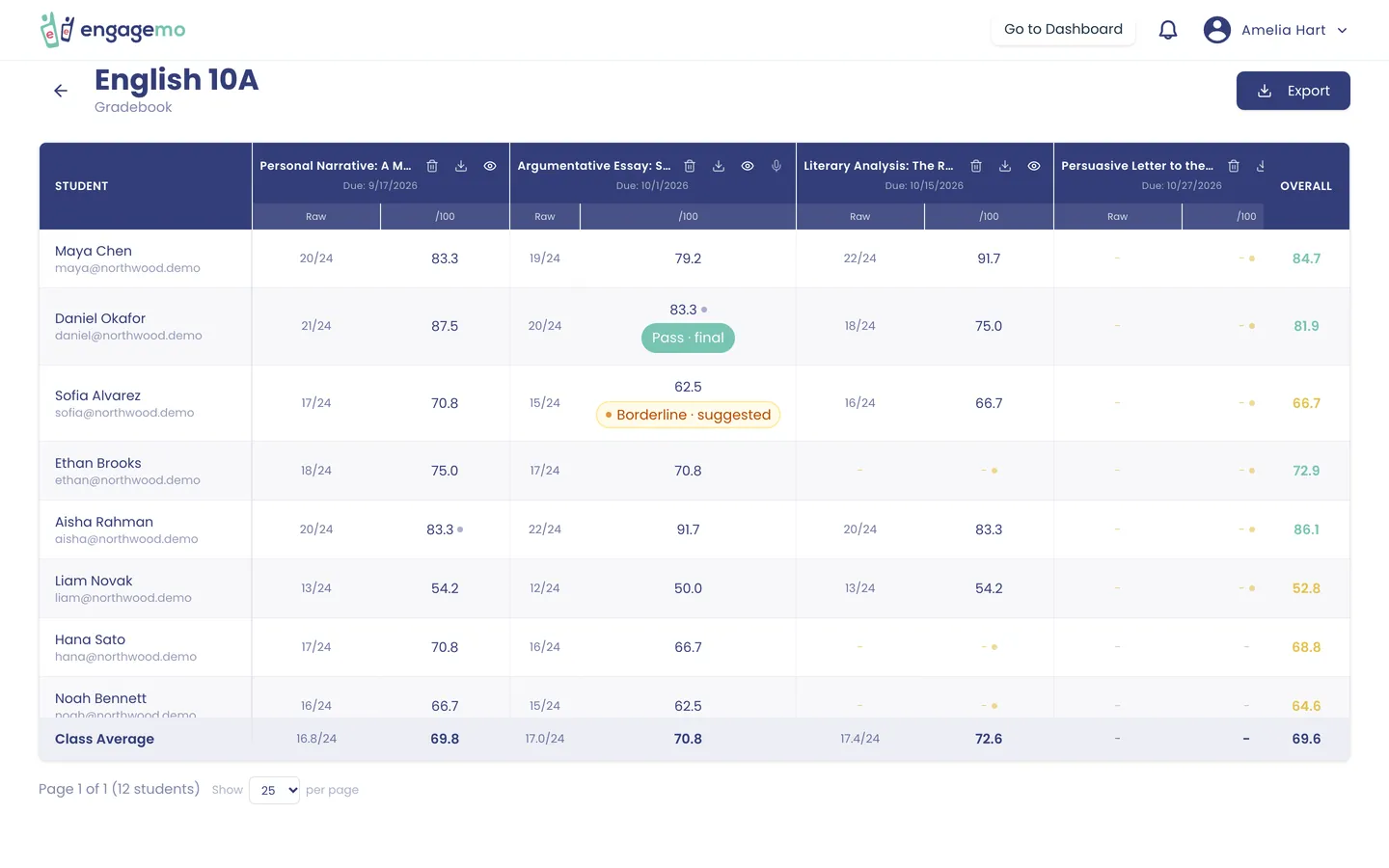Click the class average overall 69.6

pyautogui.click(x=1306, y=739)
